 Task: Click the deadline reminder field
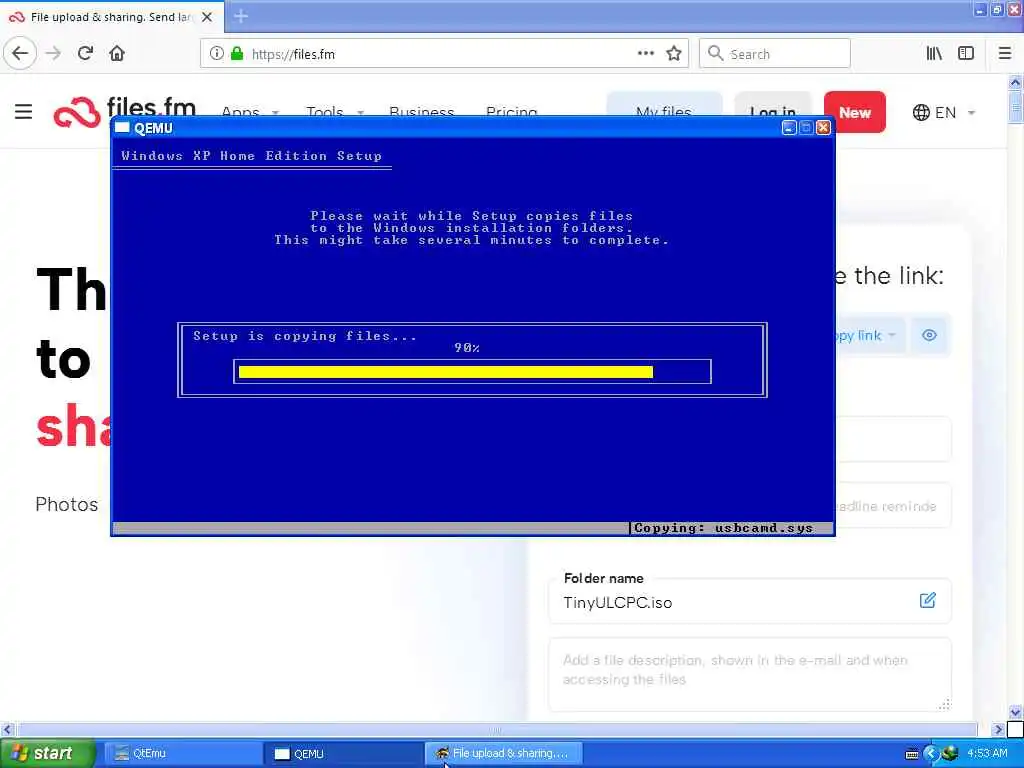pyautogui.click(x=891, y=505)
